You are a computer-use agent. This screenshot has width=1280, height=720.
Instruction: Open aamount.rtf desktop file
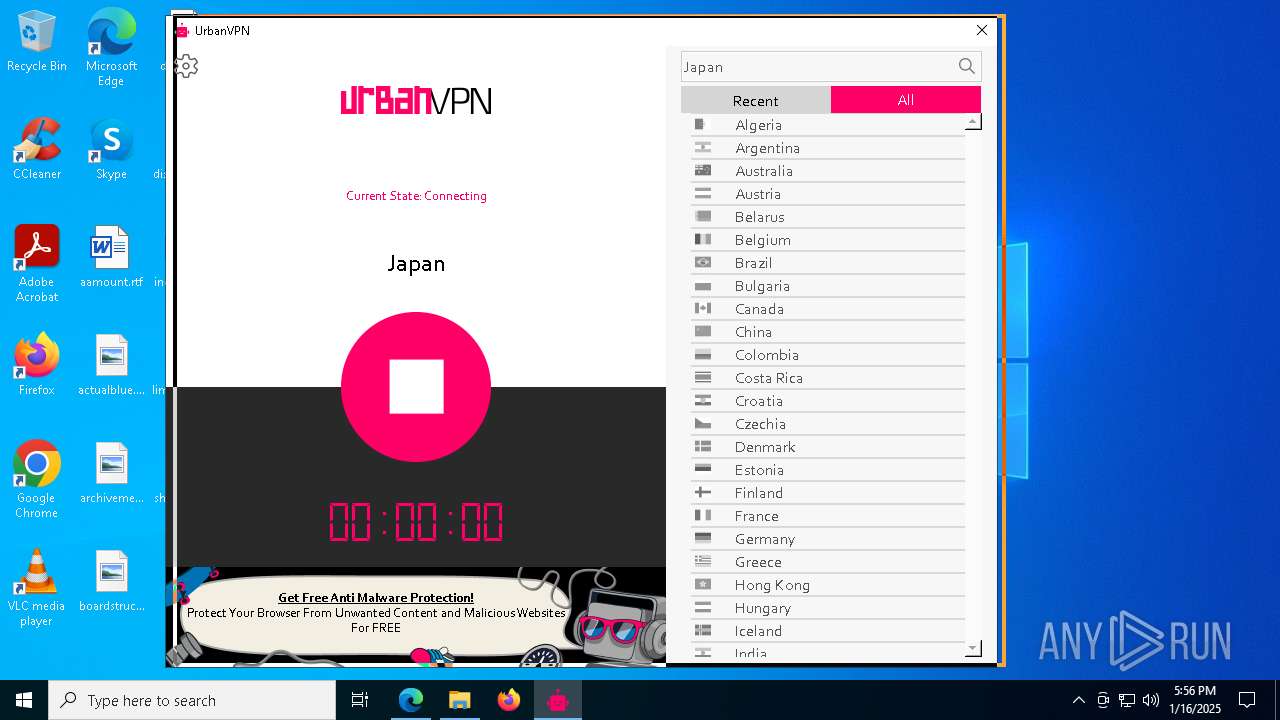pyautogui.click(x=111, y=257)
